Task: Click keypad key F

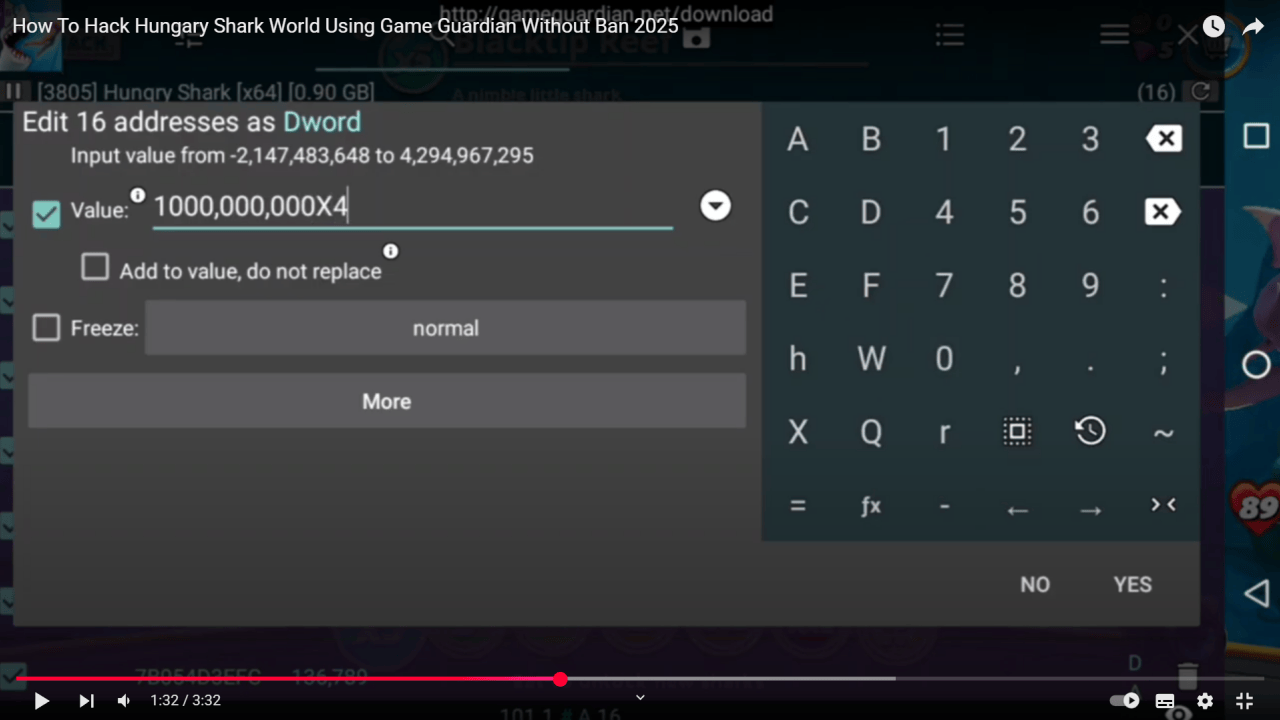Action: [871, 286]
